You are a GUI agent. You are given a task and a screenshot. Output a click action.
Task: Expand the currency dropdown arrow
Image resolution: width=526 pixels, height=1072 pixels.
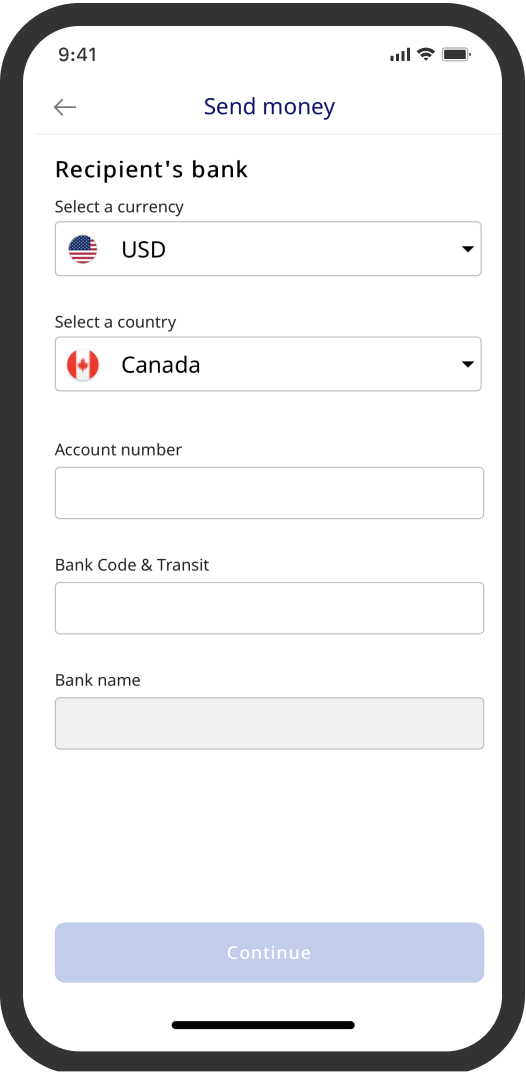point(468,249)
